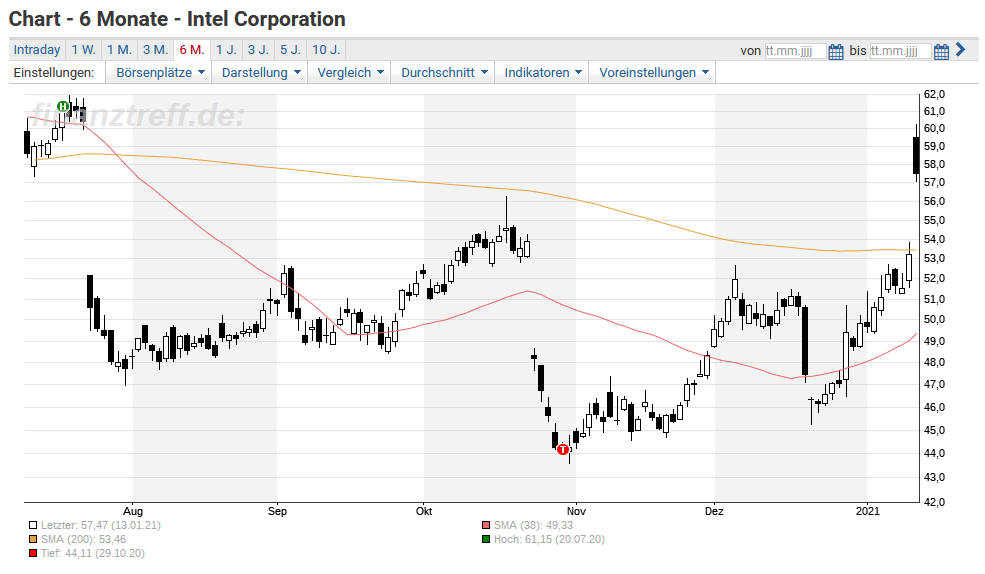This screenshot has width=985, height=574.
Task: Click the '53,0' y-axis price label
Action: [x=934, y=258]
